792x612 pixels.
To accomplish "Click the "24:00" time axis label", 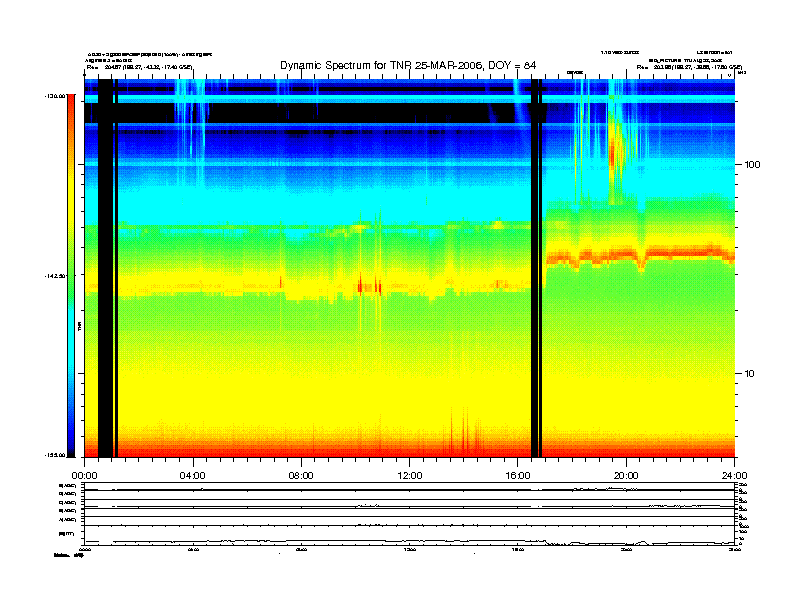I will click(735, 476).
